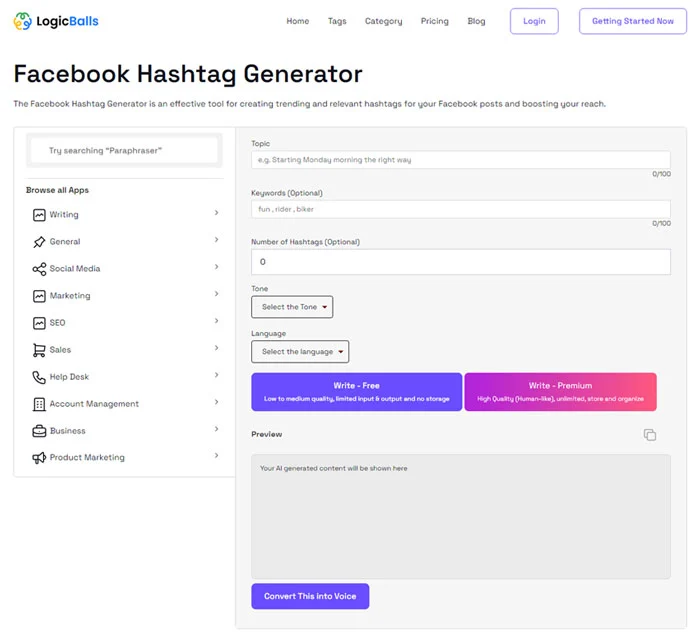Image resolution: width=700 pixels, height=637 pixels.
Task: Click the Facebook Hashtag Generator title
Action: (188, 74)
